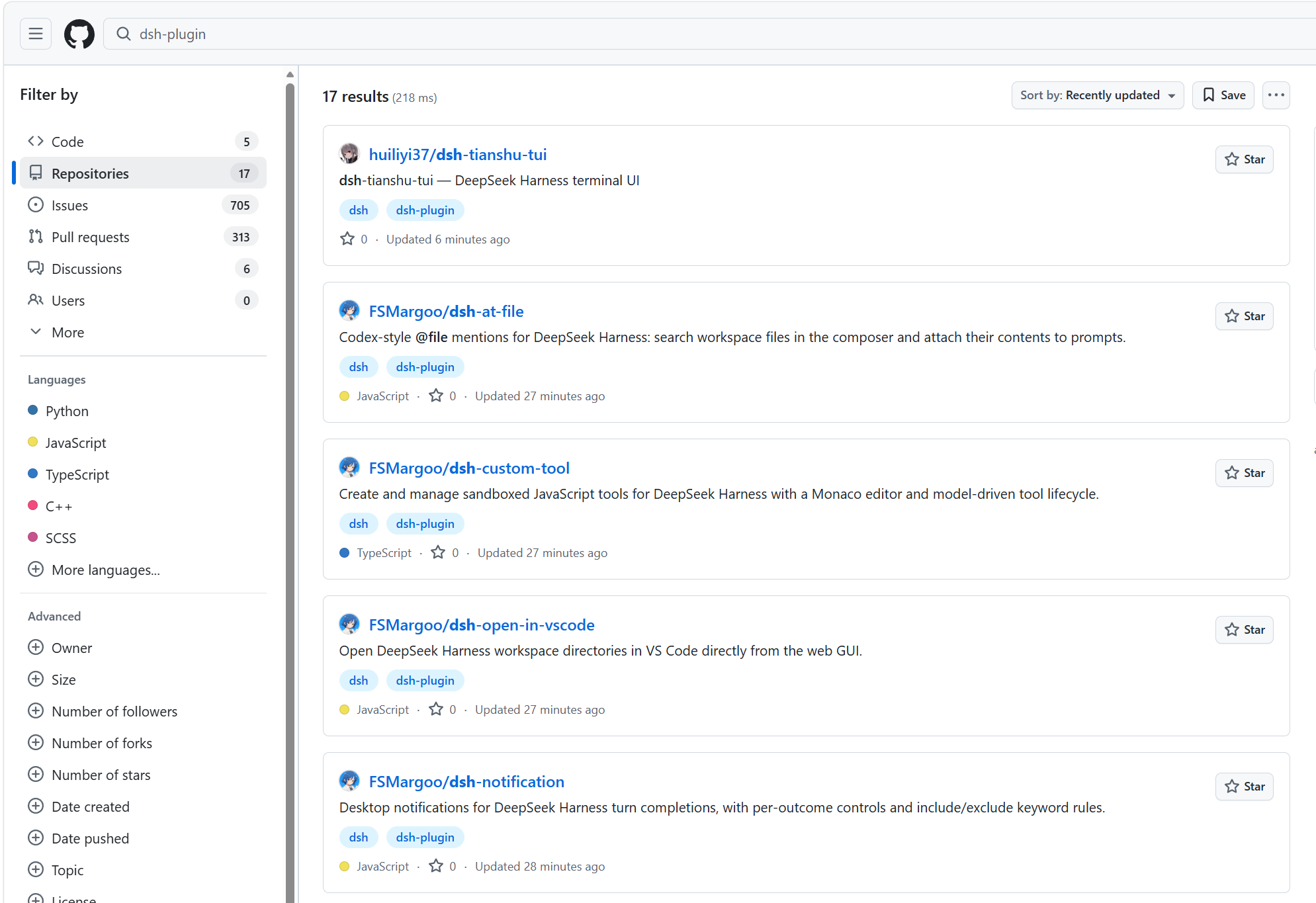
Task: Click the star count icon under dsh-open-in-vscode
Action: 436,709
